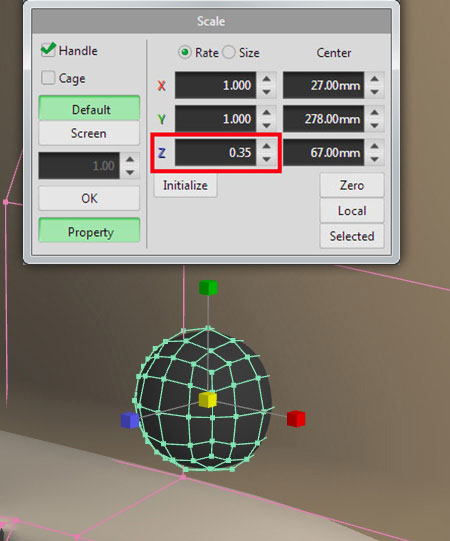Toggle the Default mode button
The height and width of the screenshot is (541, 450).
(x=89, y=109)
